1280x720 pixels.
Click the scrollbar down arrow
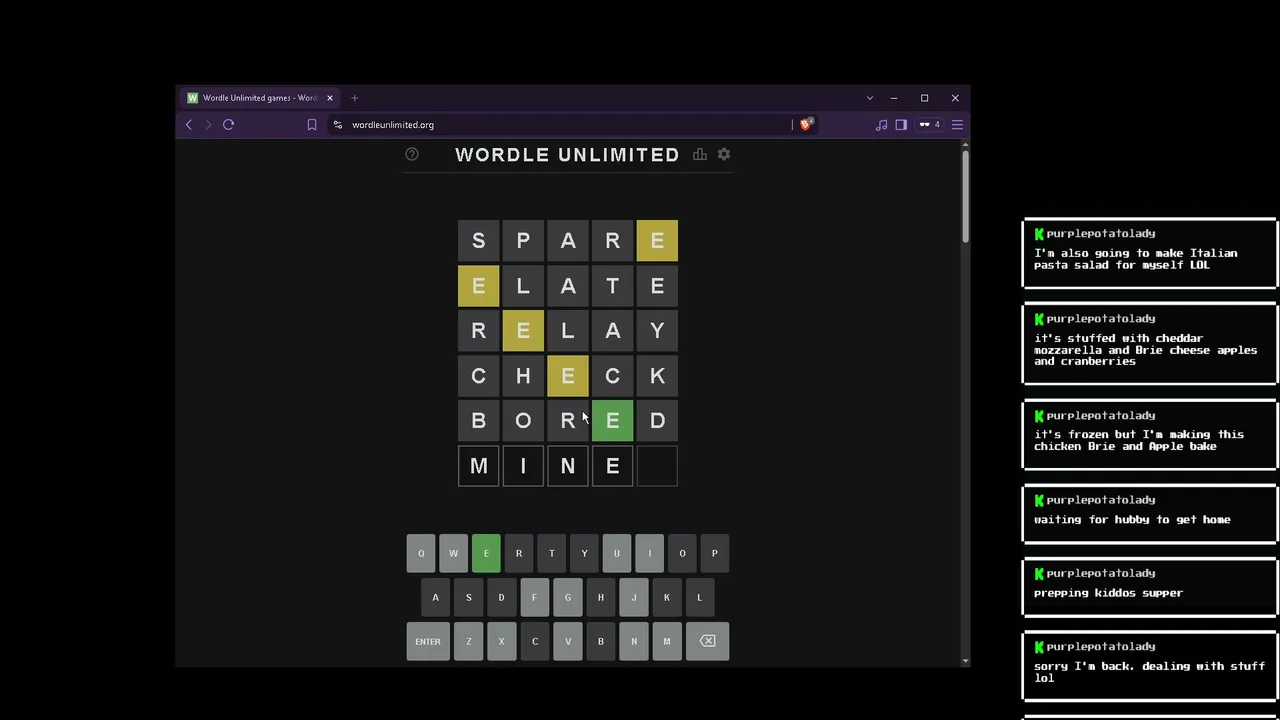pos(965,661)
